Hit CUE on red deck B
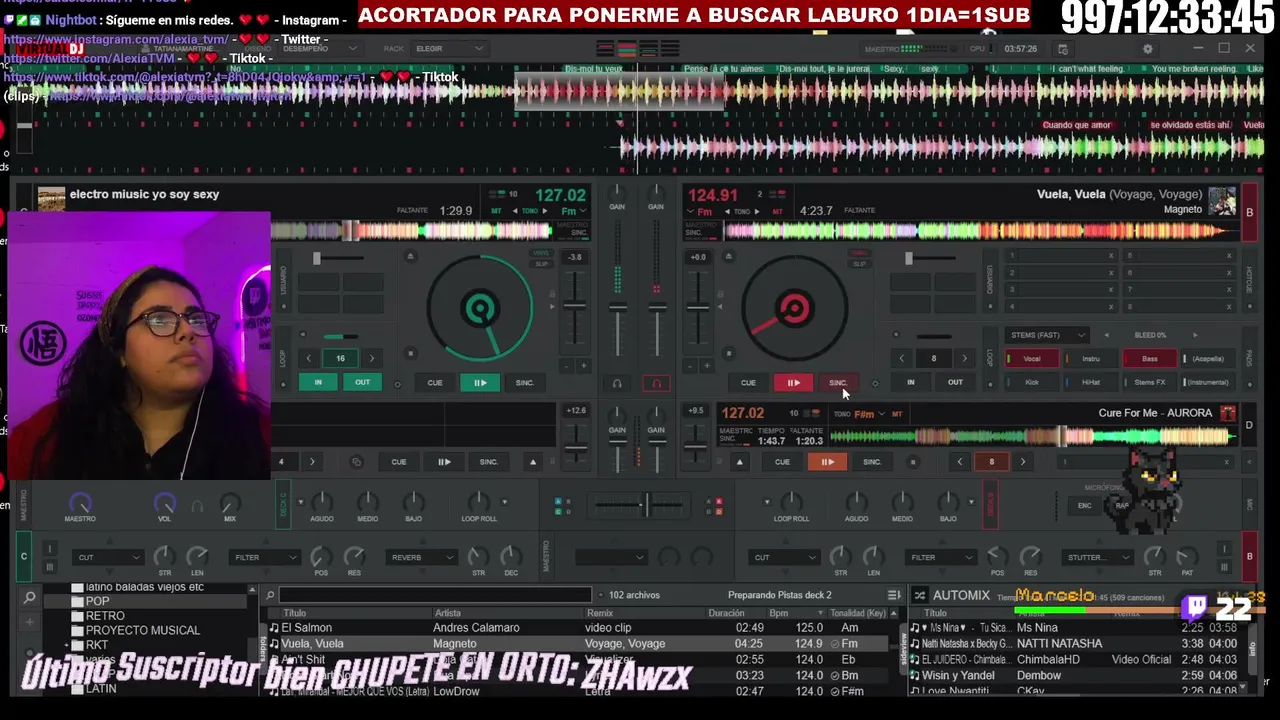 tap(748, 383)
